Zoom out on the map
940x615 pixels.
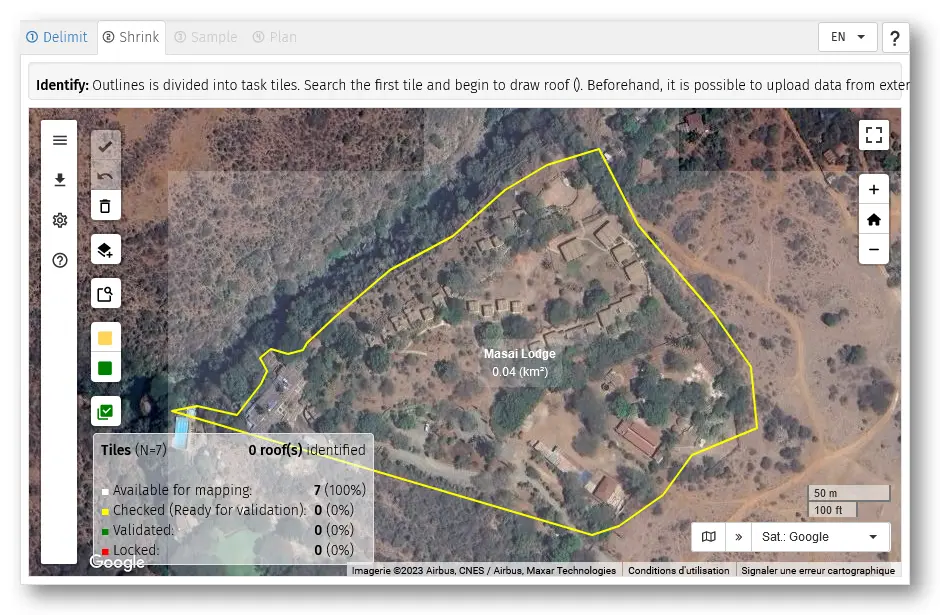[x=873, y=249]
